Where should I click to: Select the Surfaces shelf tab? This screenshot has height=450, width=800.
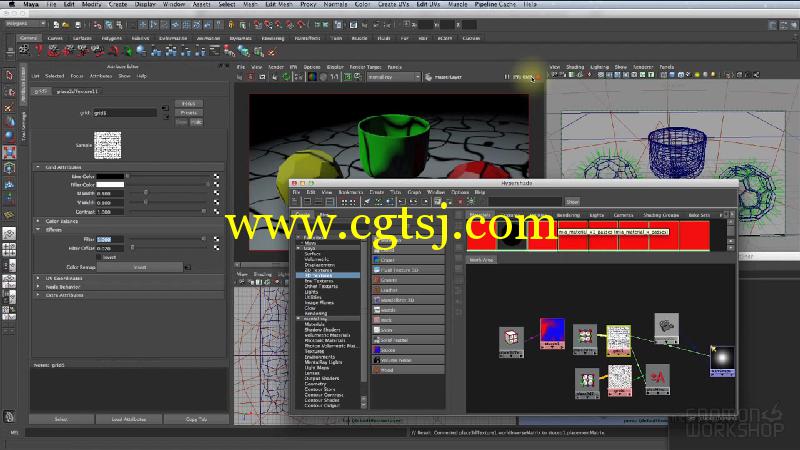(x=82, y=38)
